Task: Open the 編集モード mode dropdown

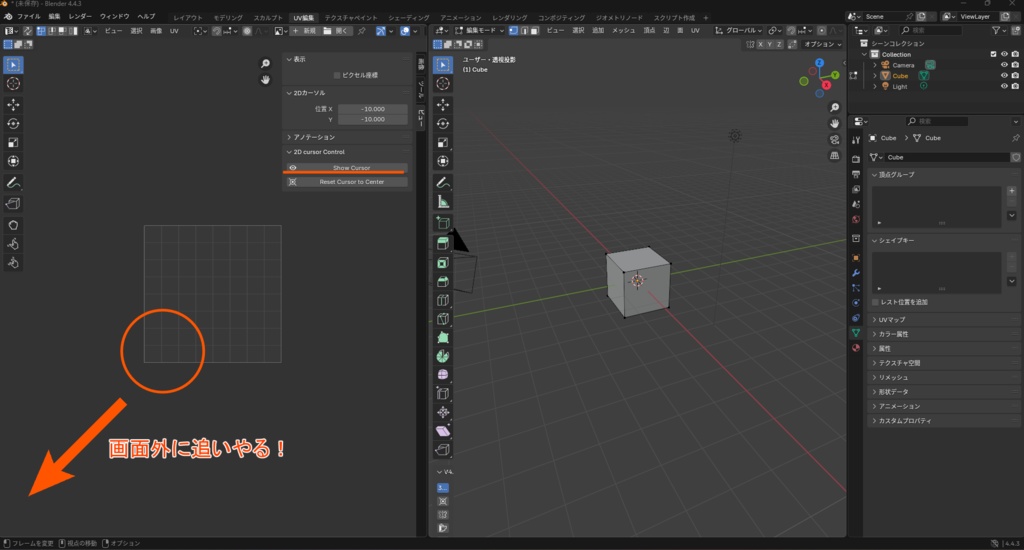Action: tap(479, 31)
